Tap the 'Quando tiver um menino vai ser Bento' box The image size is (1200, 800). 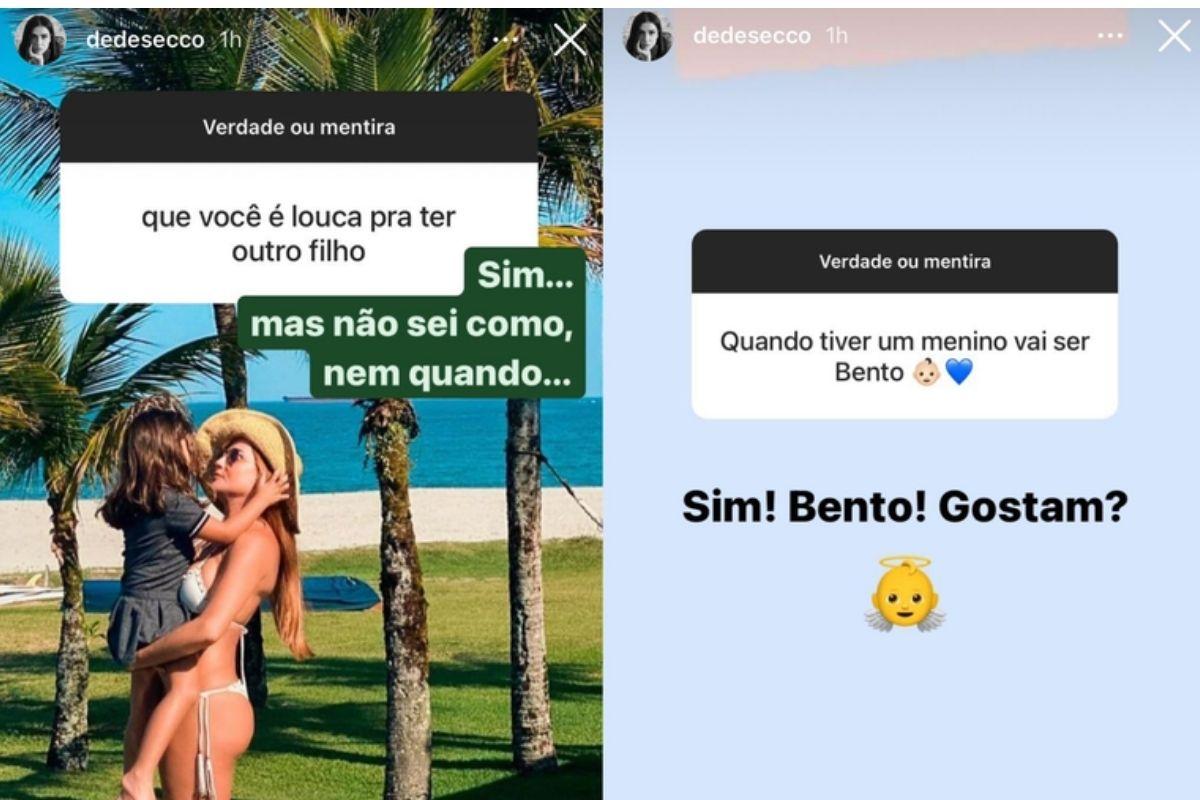905,356
